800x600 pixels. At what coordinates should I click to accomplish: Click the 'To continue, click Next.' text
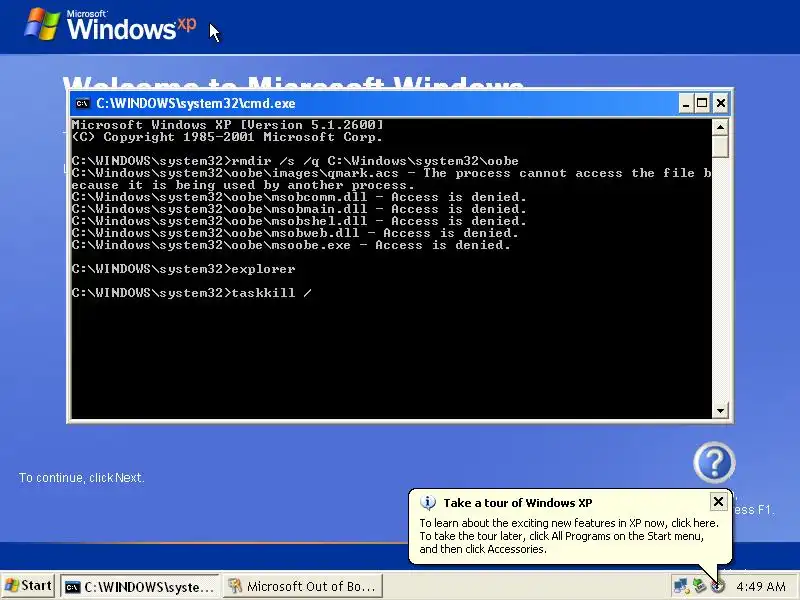(82, 478)
